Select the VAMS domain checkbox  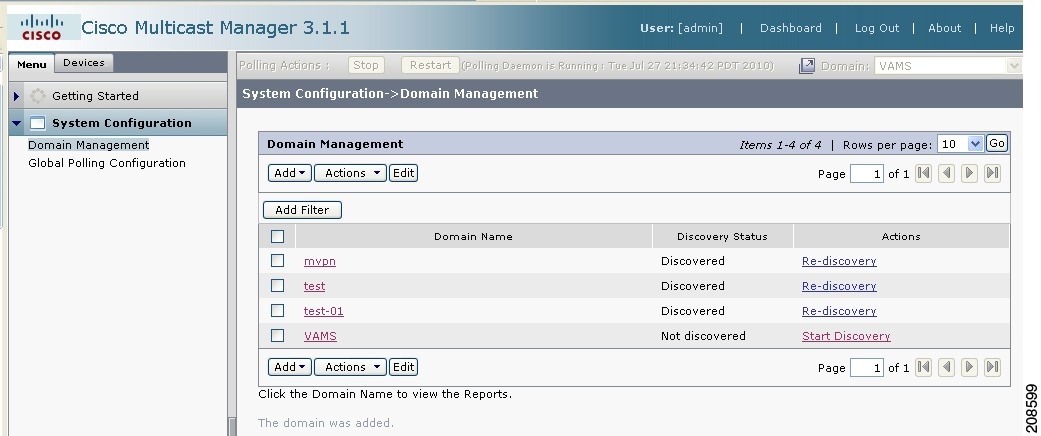[x=278, y=336]
